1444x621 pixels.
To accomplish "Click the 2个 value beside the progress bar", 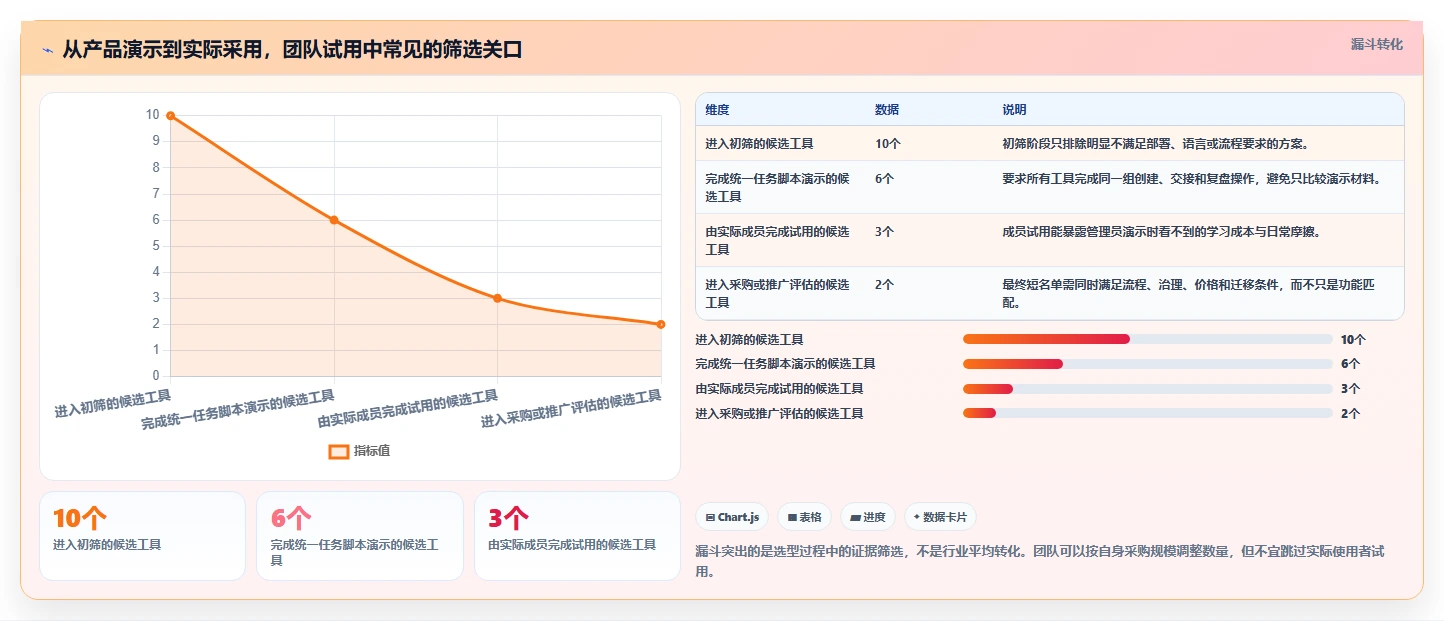I will [x=1350, y=414].
